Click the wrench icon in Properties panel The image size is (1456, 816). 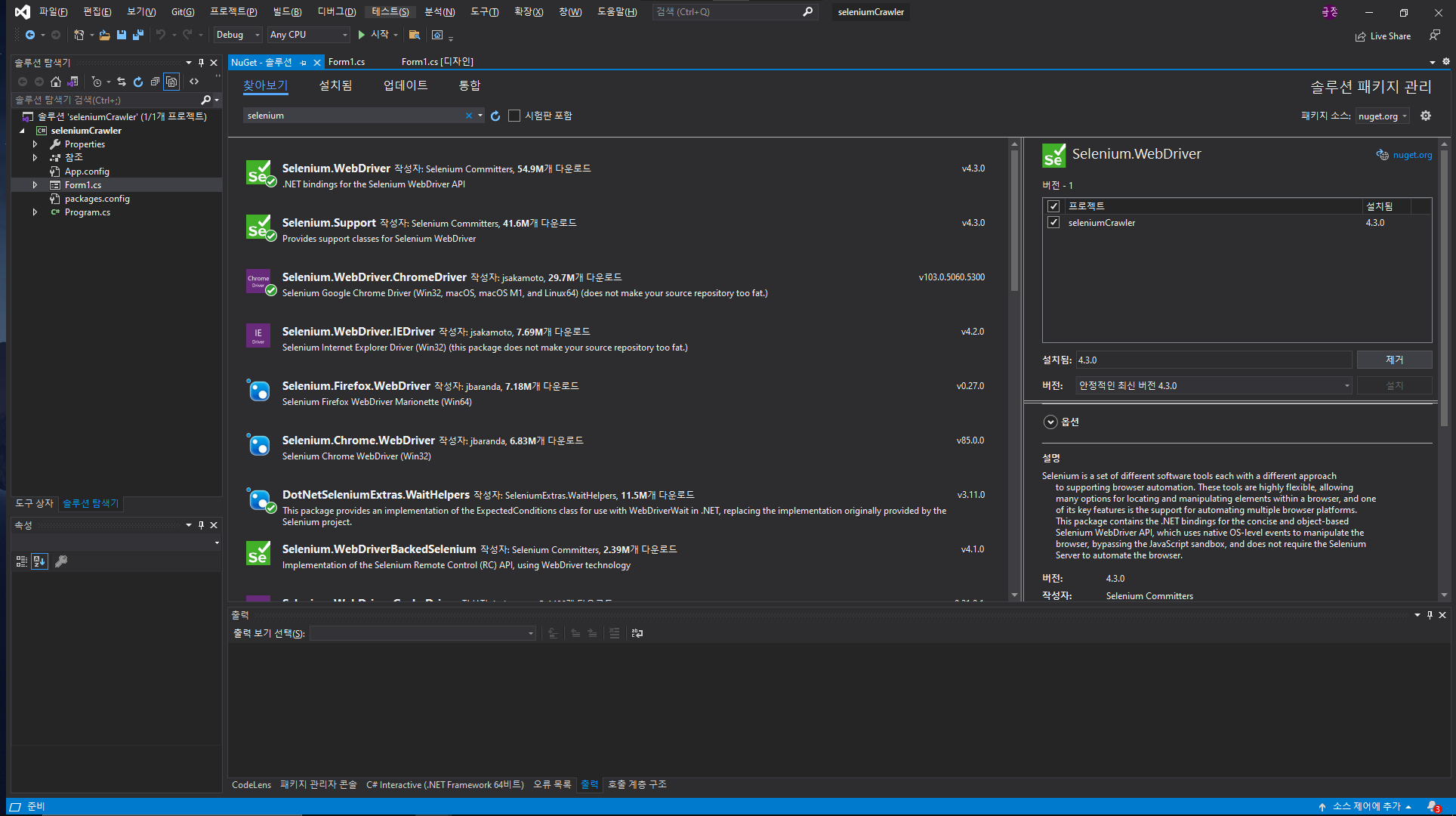(x=61, y=561)
